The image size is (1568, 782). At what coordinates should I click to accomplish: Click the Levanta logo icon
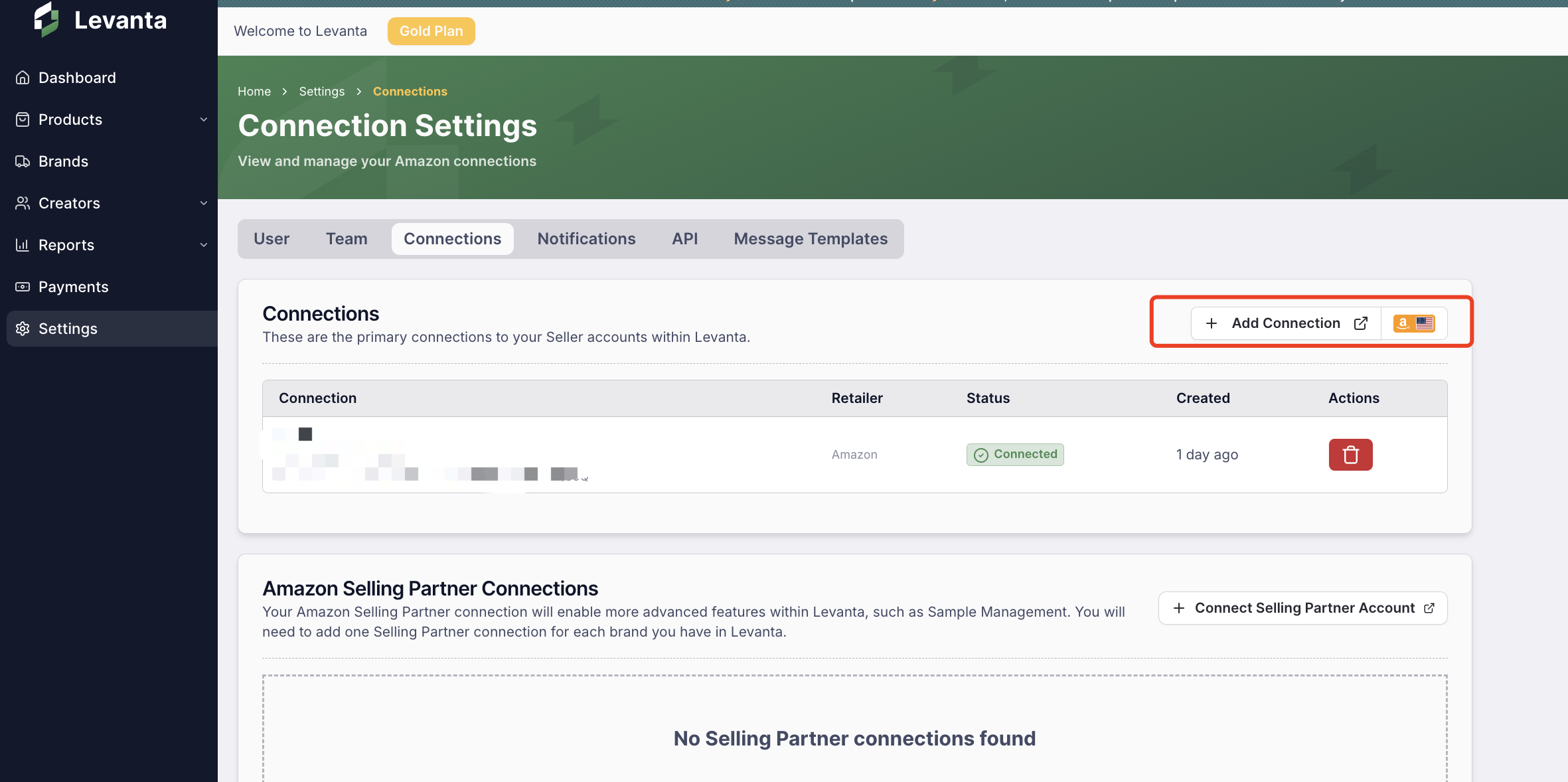point(46,20)
